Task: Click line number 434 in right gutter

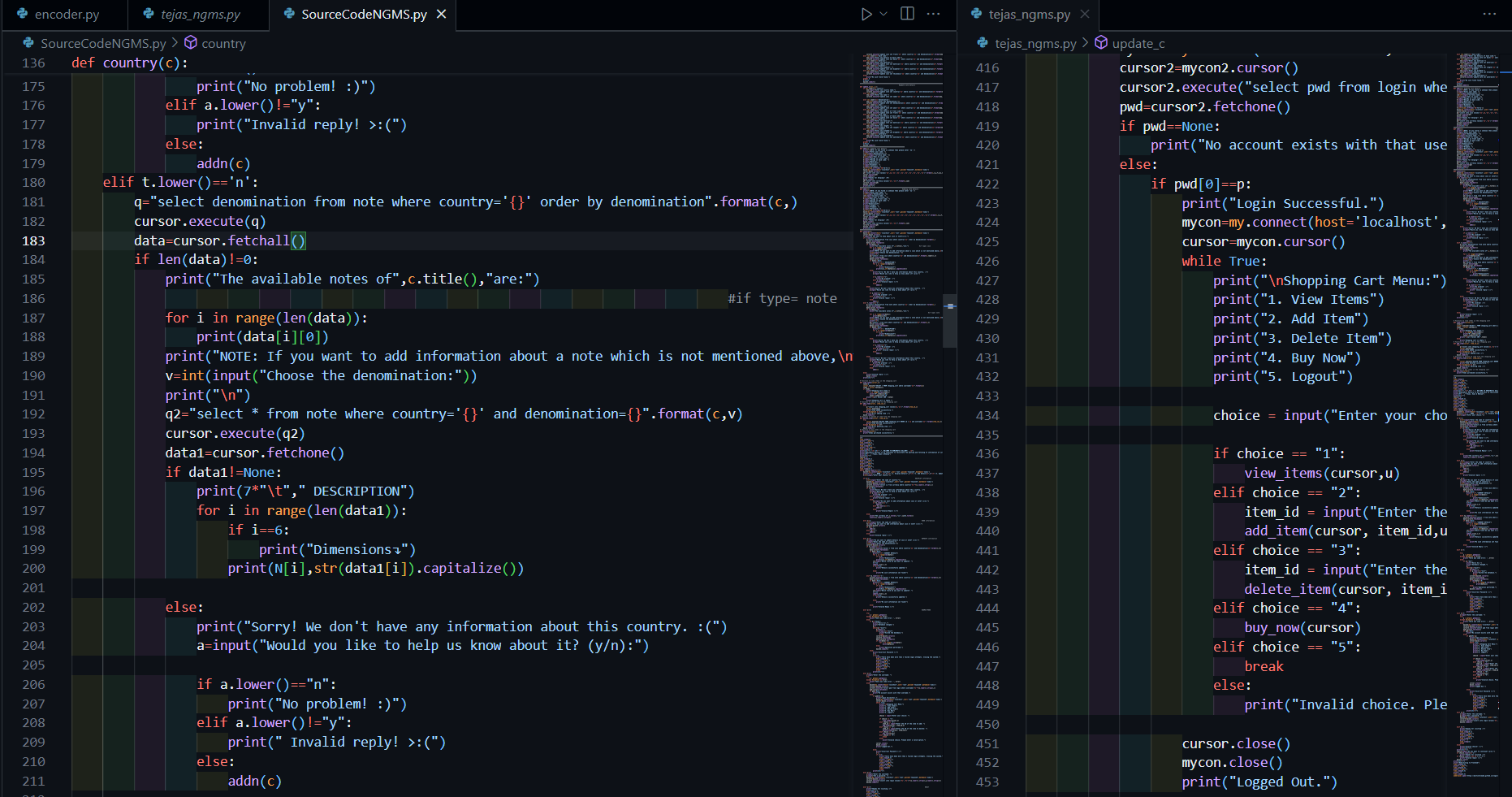Action: (987, 415)
